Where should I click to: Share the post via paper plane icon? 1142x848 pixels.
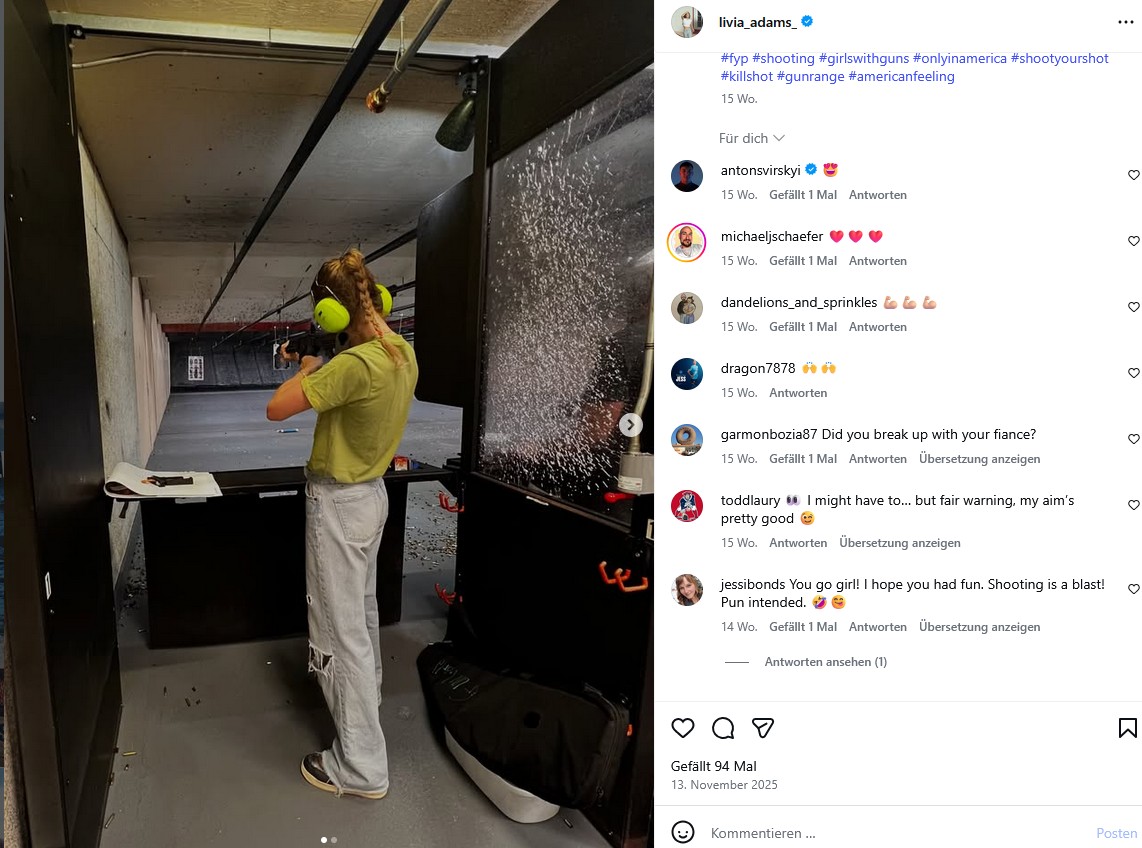(763, 728)
